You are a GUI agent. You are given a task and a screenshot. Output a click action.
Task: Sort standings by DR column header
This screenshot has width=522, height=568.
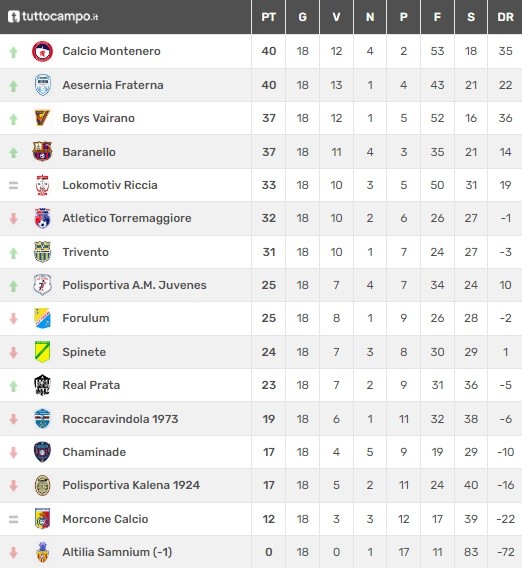505,17
